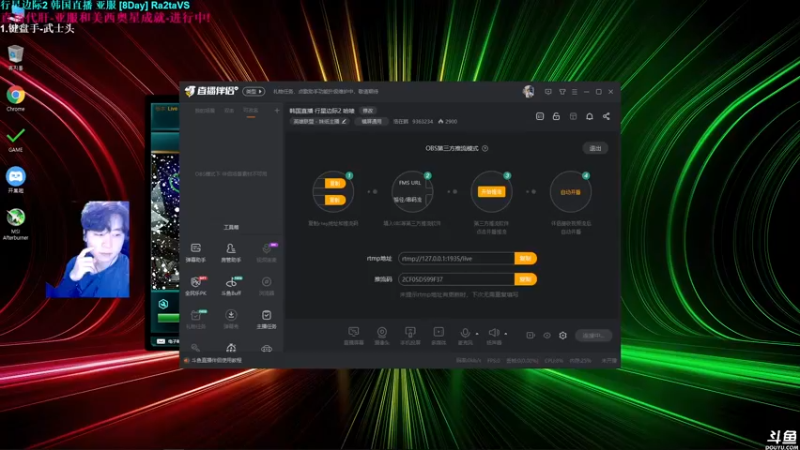The height and width of the screenshot is (450, 800).
Task: Toggle the lock icon at top right
Action: click(556, 116)
